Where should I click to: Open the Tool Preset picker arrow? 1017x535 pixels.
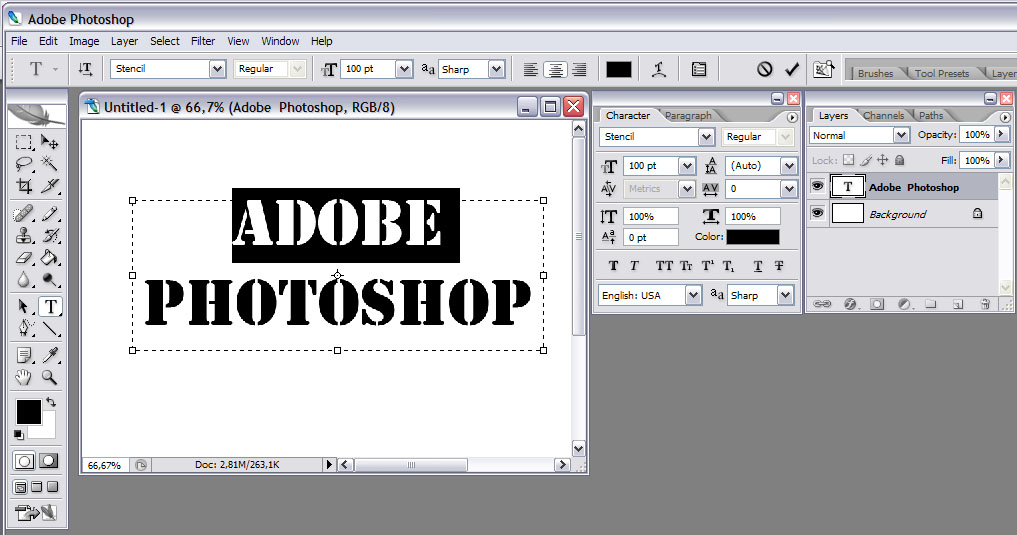(55, 69)
